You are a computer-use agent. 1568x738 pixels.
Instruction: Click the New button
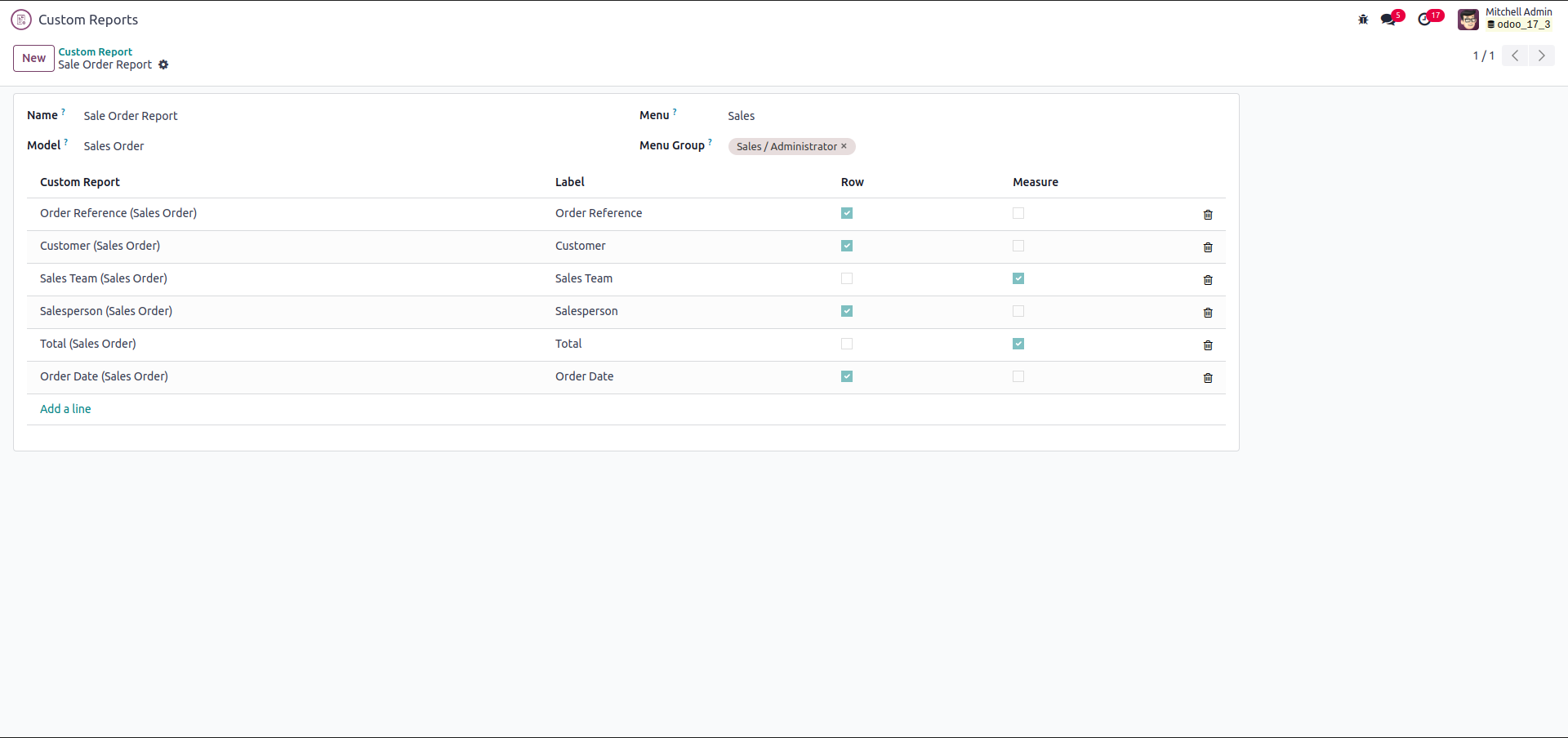[33, 58]
